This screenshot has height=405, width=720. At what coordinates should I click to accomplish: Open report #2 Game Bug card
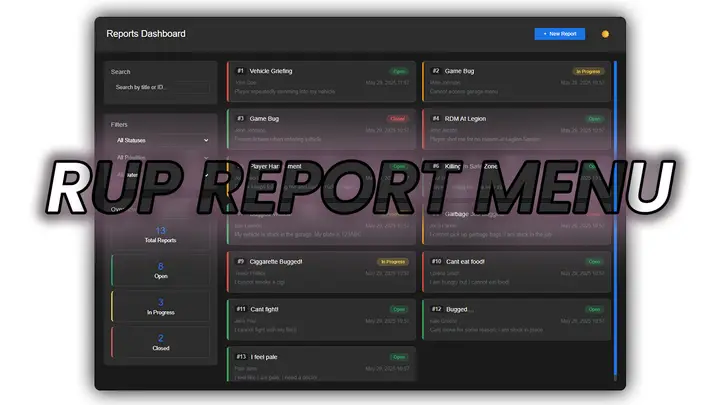[517, 81]
